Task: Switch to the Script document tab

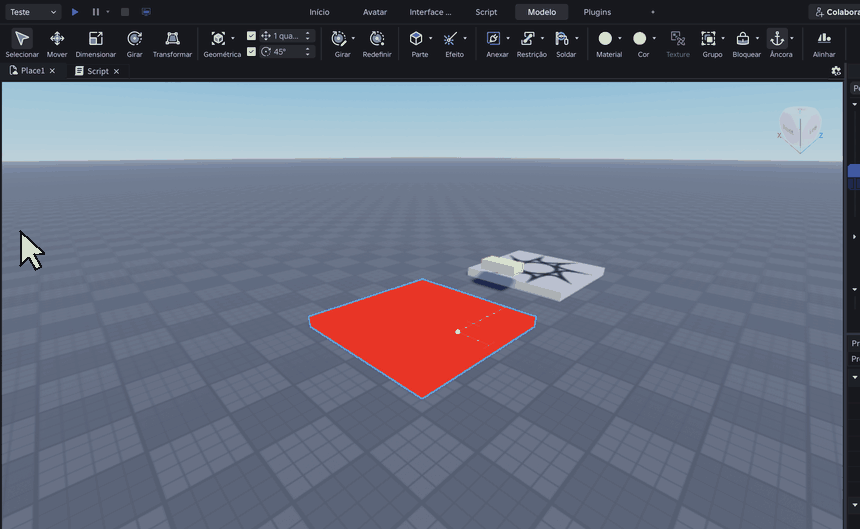Action: point(98,71)
